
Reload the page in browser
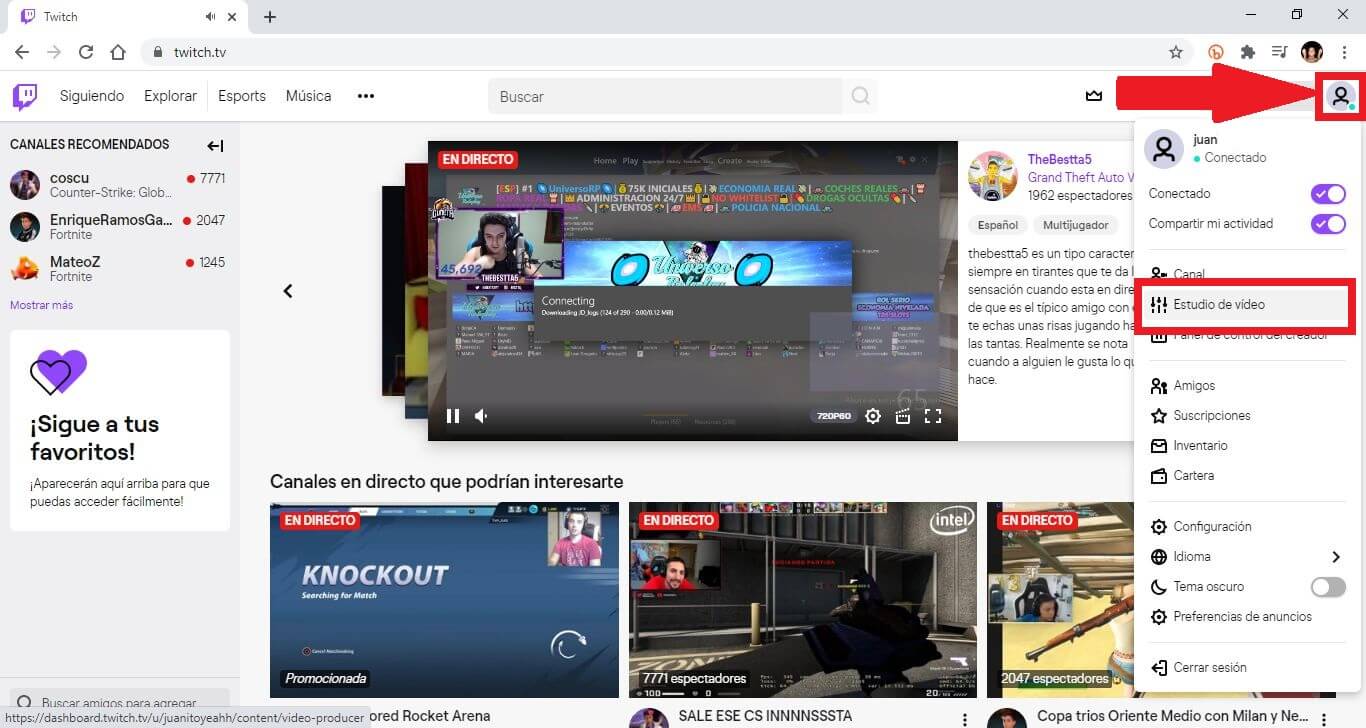(86, 52)
